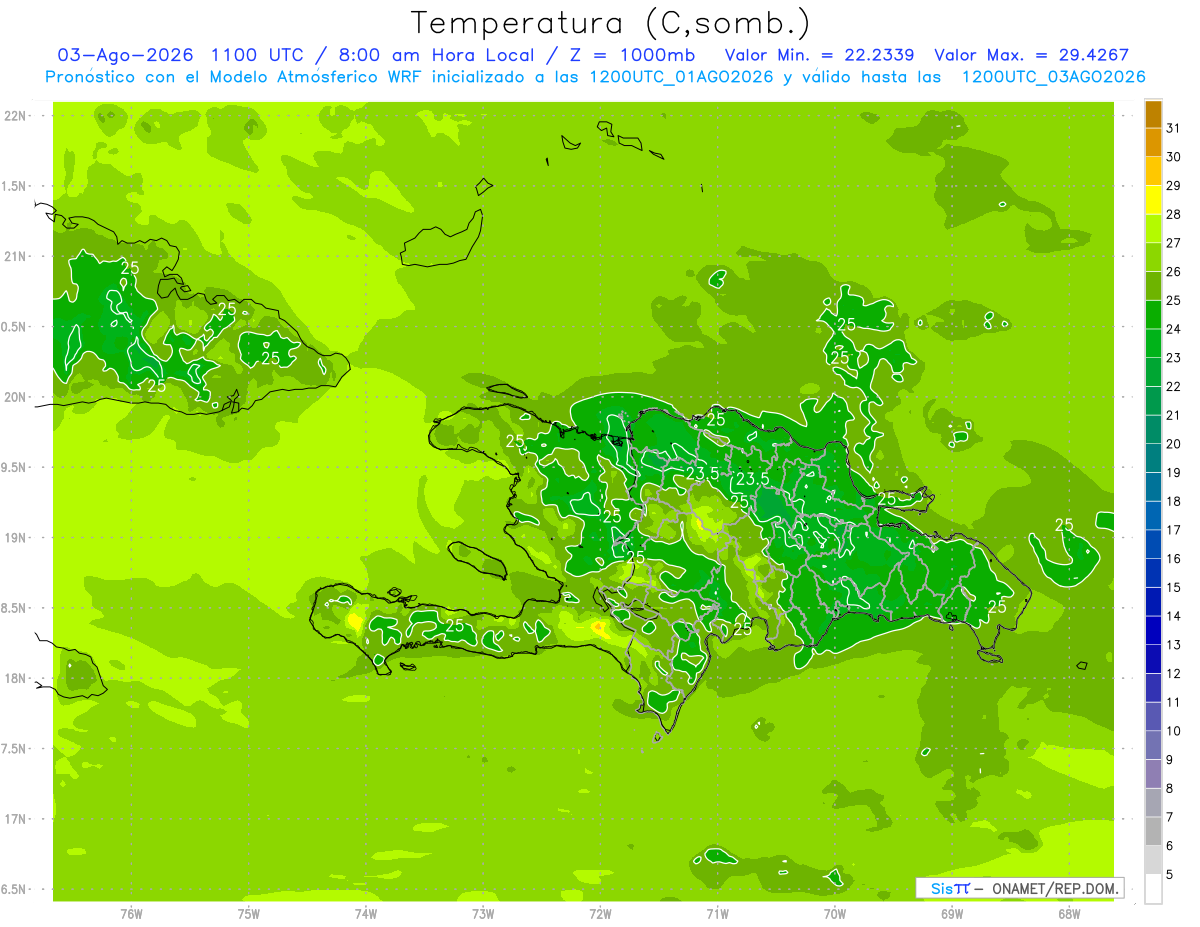
Task: Click legend value "30"
Action: (1173, 157)
